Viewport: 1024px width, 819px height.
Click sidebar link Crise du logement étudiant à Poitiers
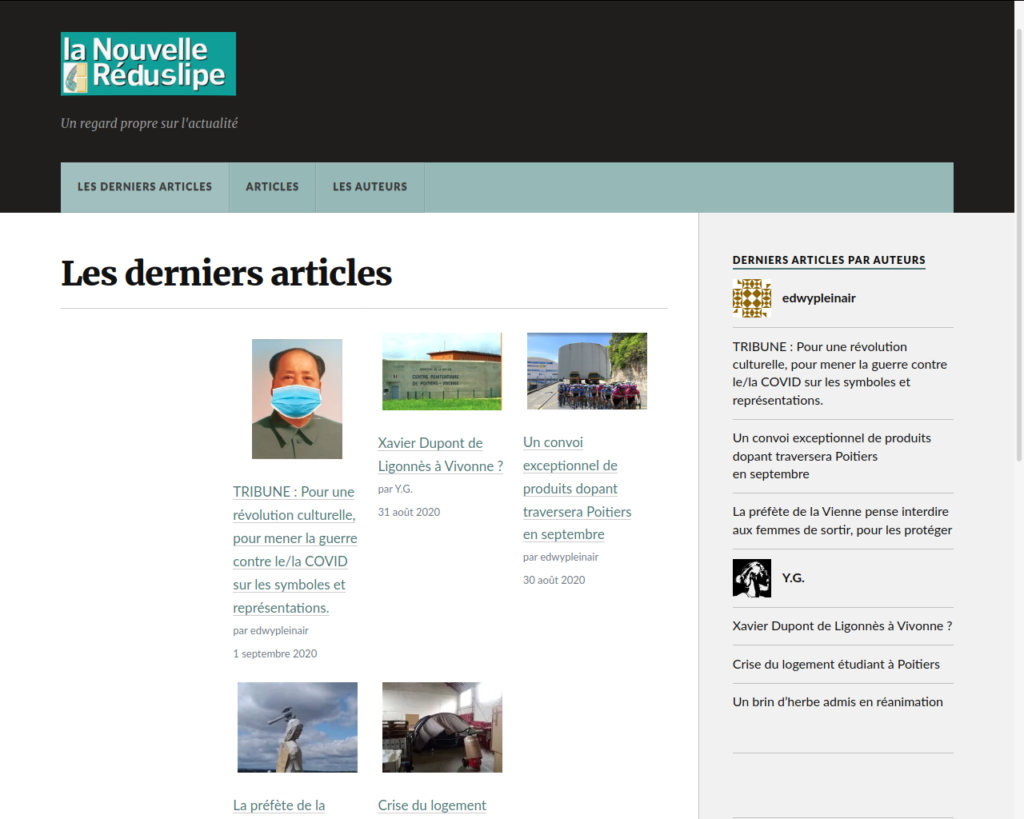[x=836, y=664]
